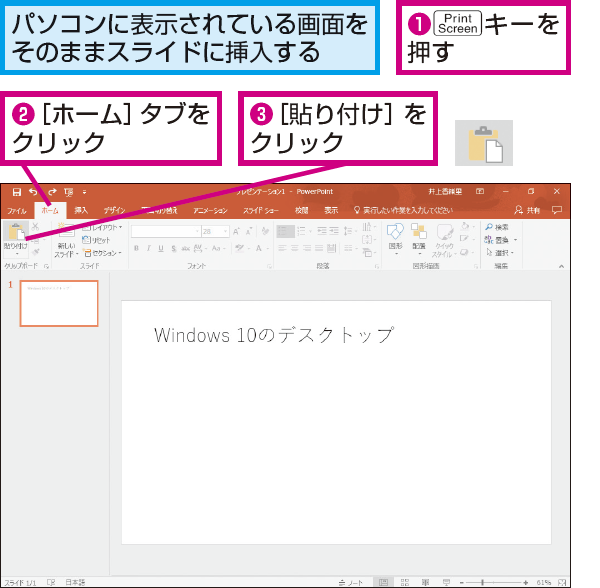Open the 図形 (Shapes) gallery
This screenshot has width=600, height=588.
click(395, 239)
